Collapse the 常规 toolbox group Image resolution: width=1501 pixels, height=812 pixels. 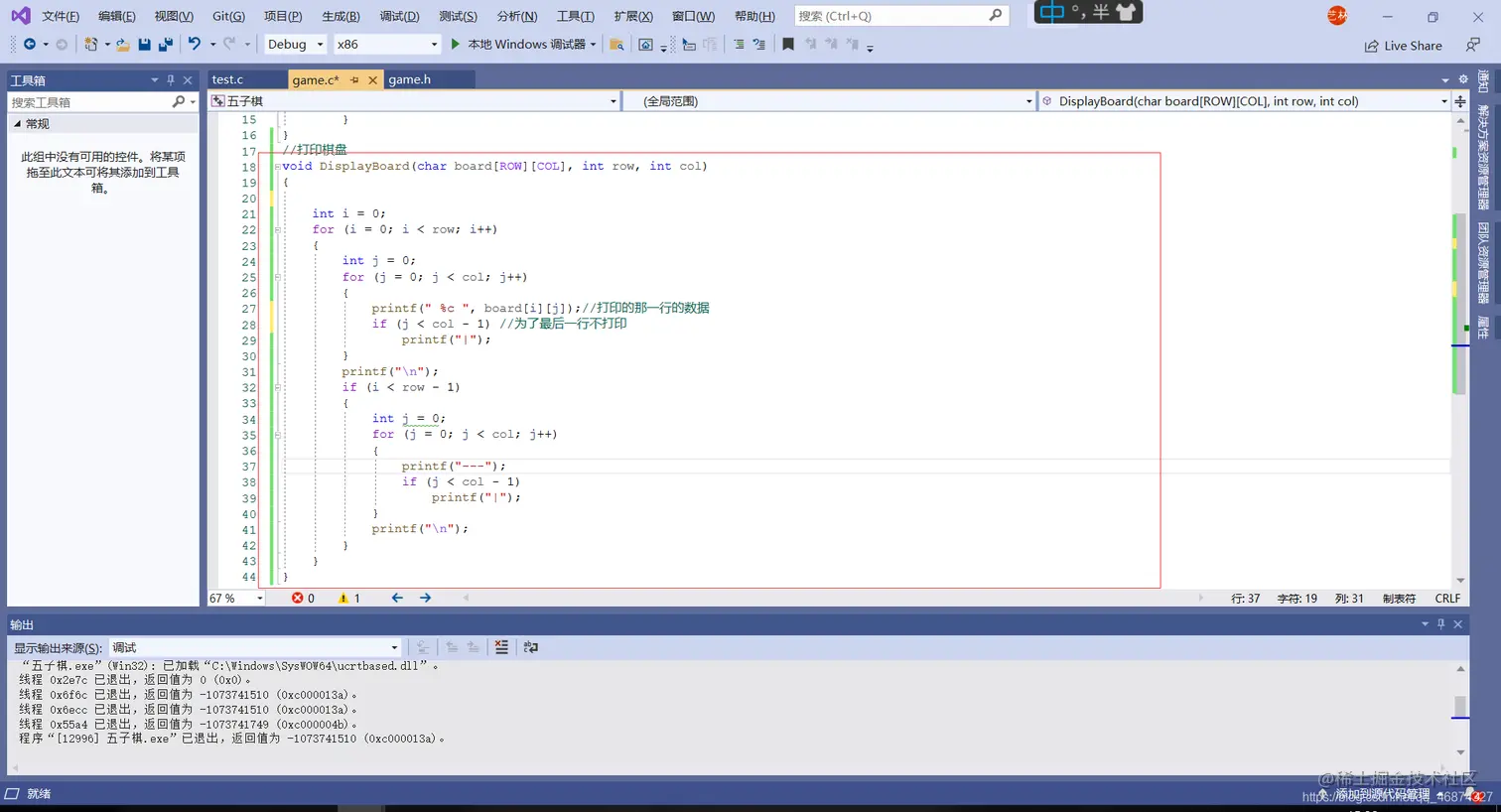click(x=17, y=124)
